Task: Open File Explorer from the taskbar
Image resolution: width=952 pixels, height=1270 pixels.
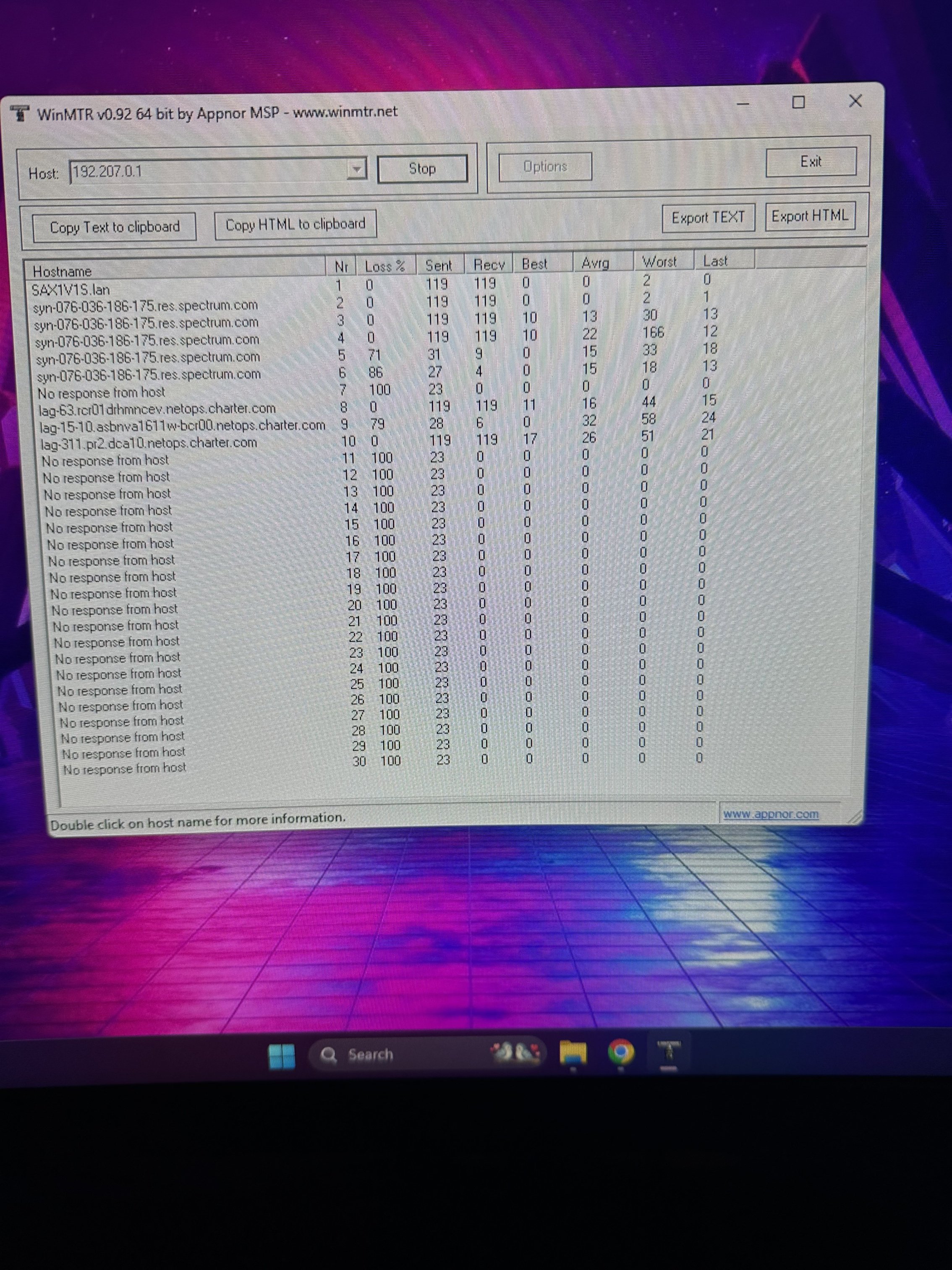Action: click(x=573, y=1053)
